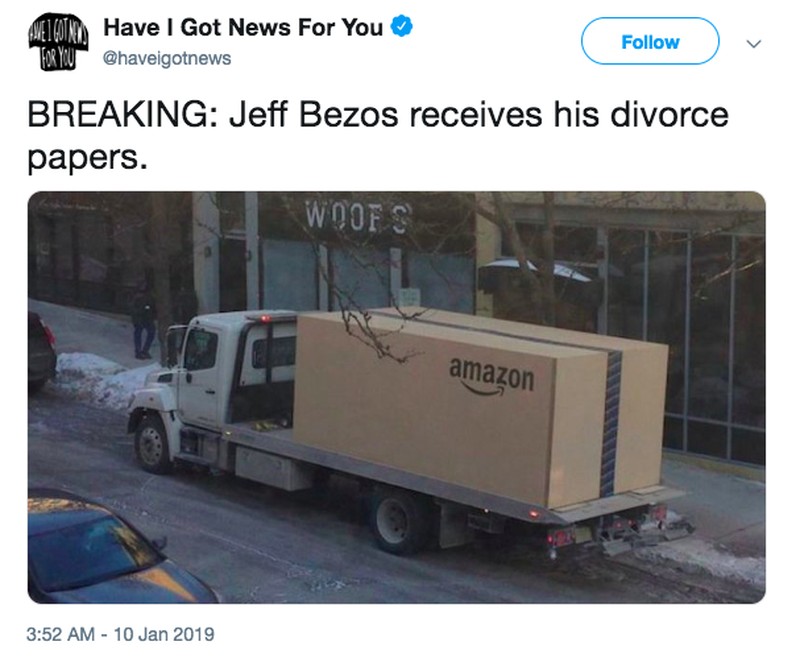Click the Have I Got News profile avatar

tap(58, 42)
